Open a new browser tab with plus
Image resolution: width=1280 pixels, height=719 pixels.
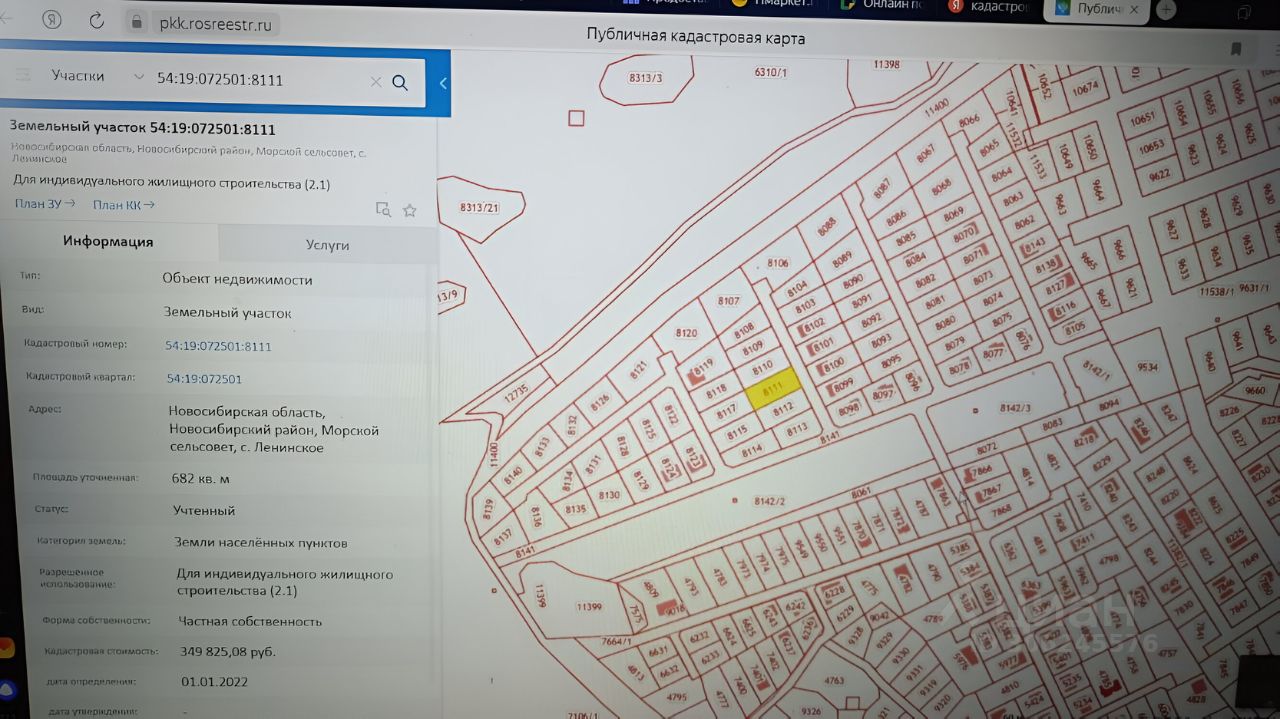pos(1165,10)
